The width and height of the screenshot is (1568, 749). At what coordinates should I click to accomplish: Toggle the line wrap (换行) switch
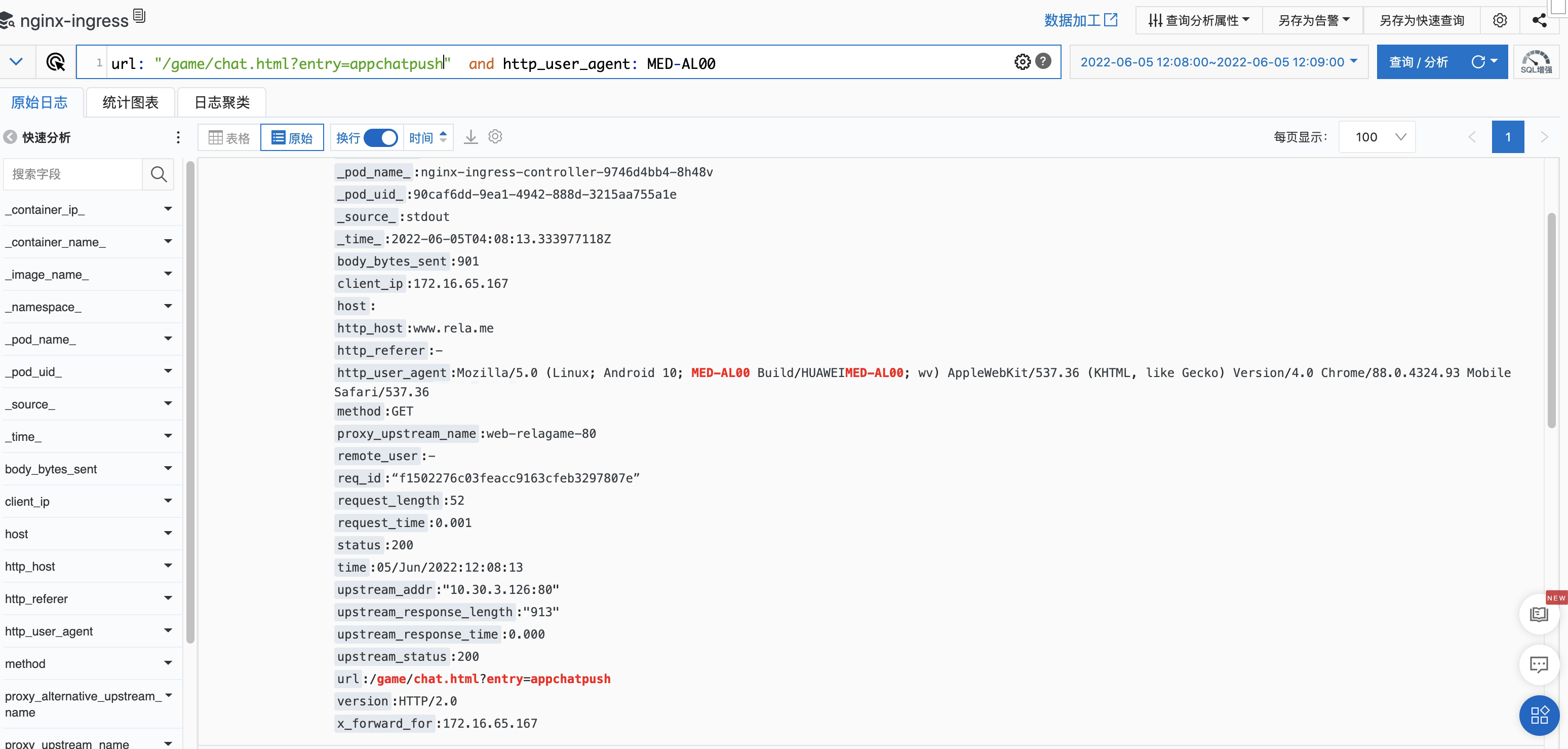pyautogui.click(x=381, y=138)
